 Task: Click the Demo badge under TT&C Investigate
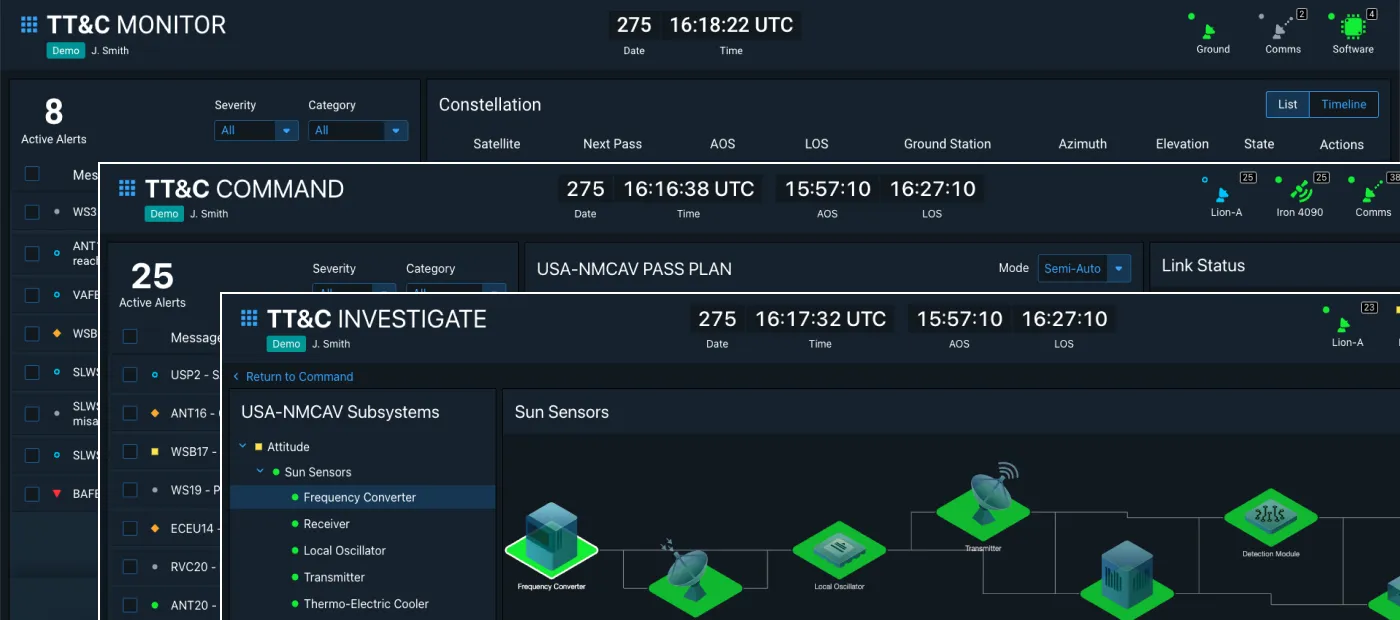286,343
